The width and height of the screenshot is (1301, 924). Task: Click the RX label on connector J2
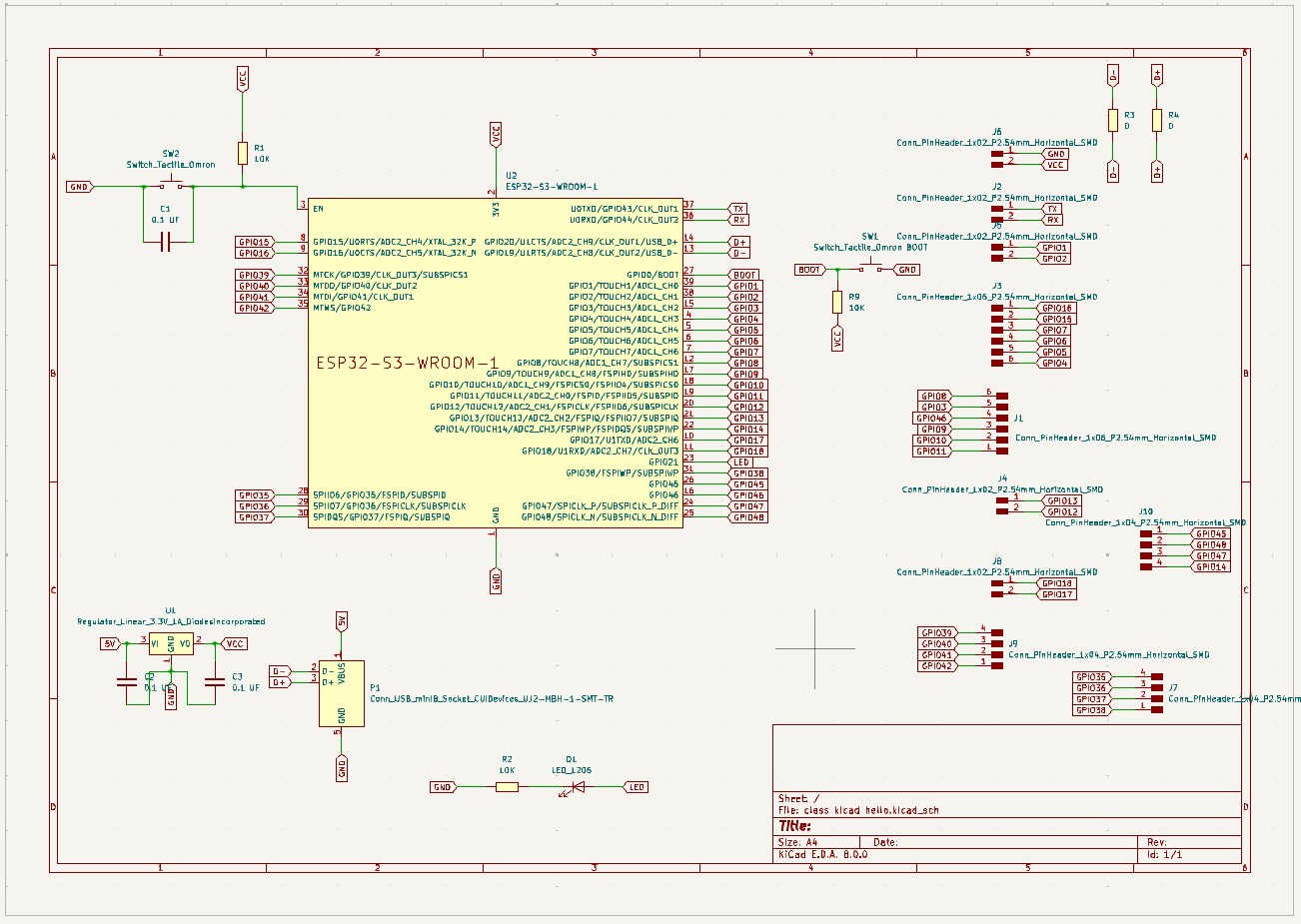pos(1052,220)
